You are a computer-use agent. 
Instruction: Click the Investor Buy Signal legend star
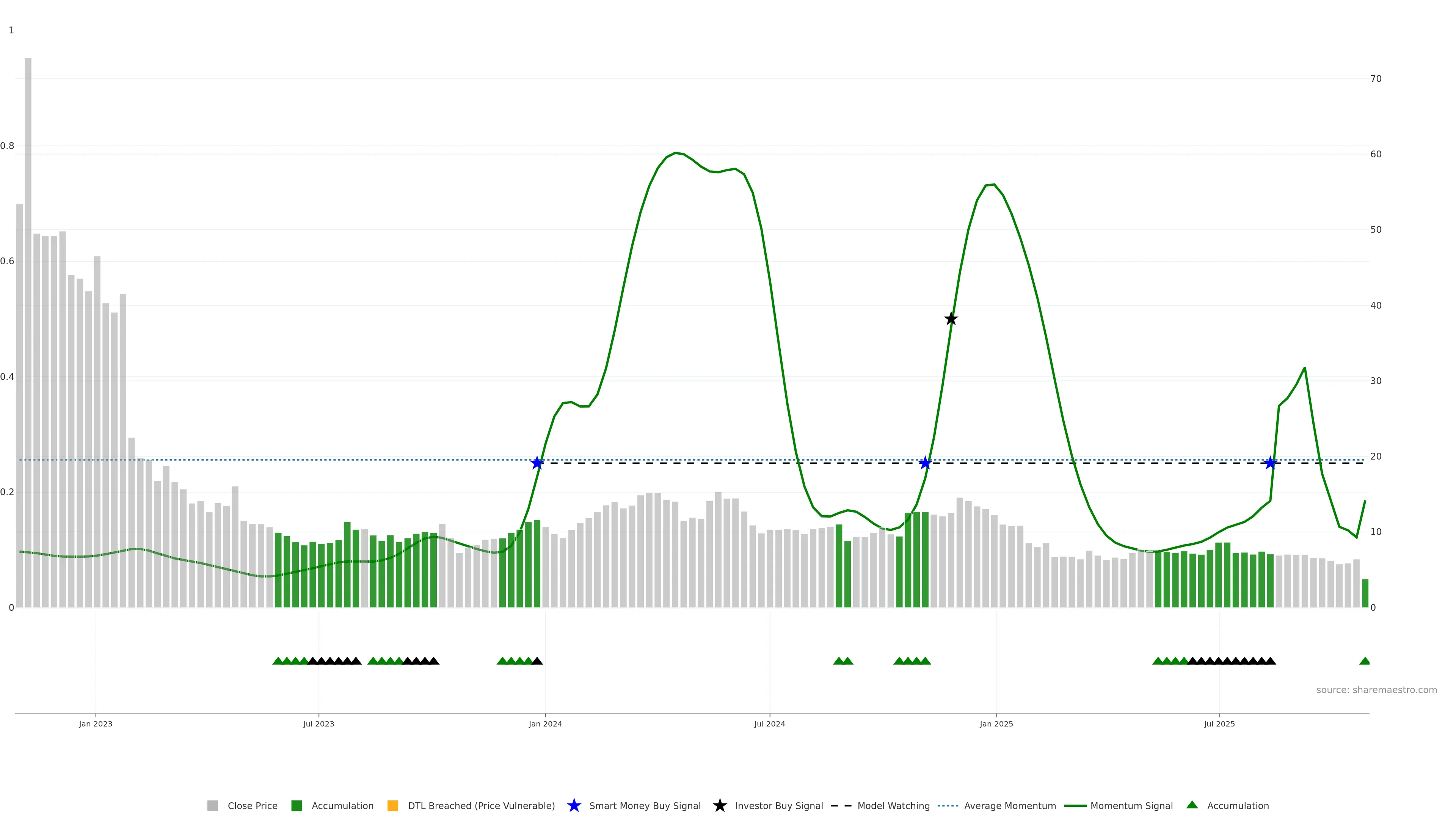point(720,805)
